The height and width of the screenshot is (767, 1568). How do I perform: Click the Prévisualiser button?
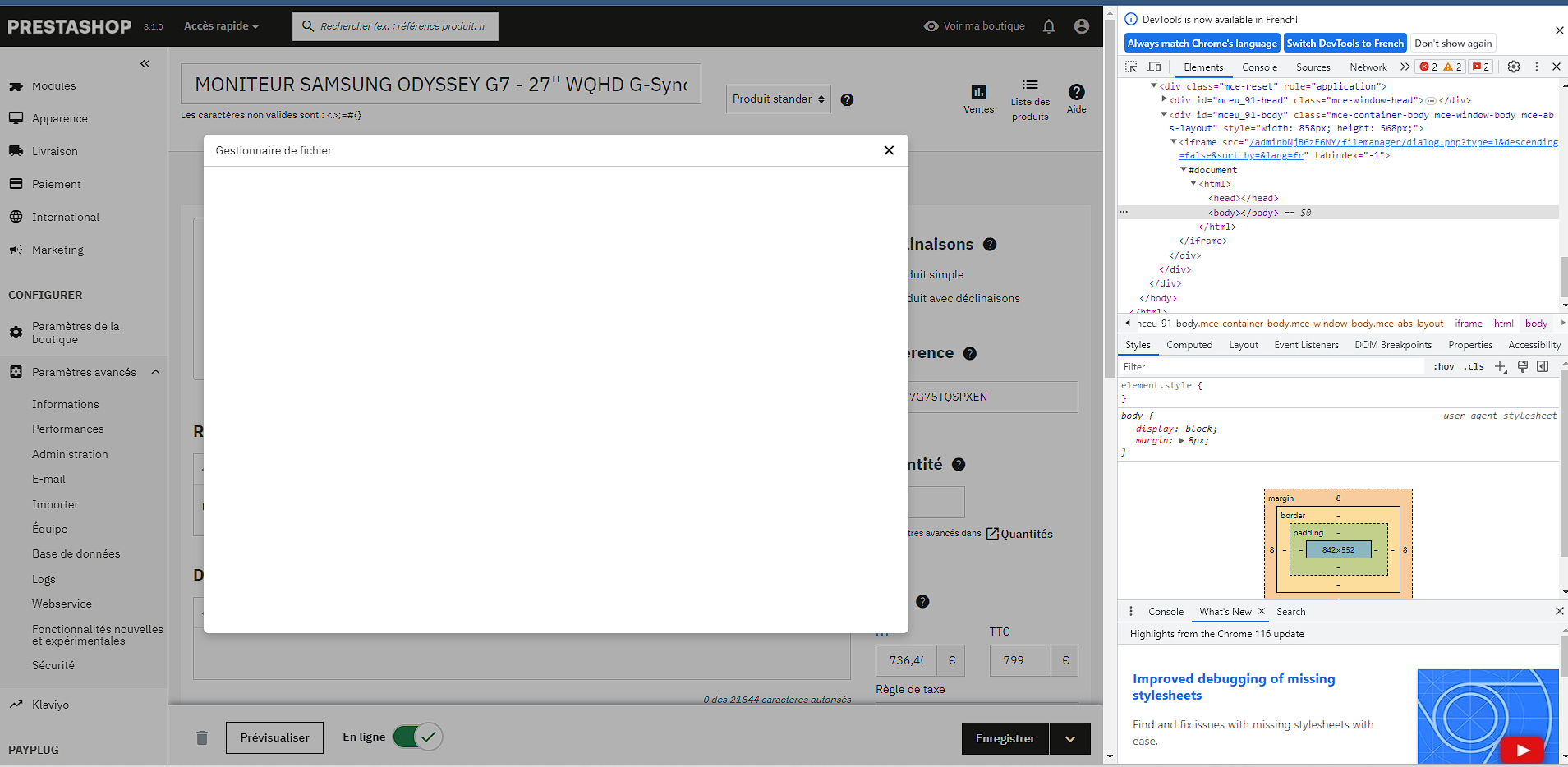tap(274, 737)
